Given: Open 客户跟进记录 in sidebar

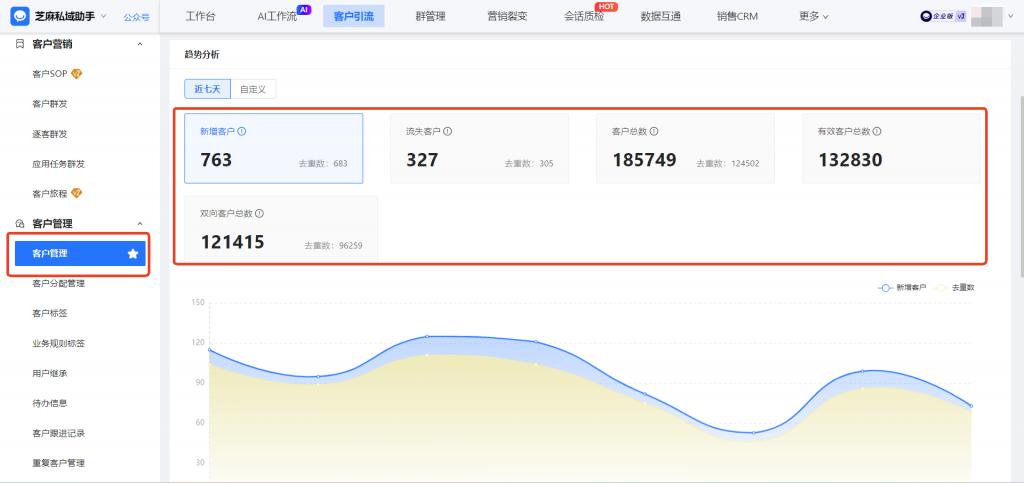Looking at the screenshot, I should [x=58, y=433].
